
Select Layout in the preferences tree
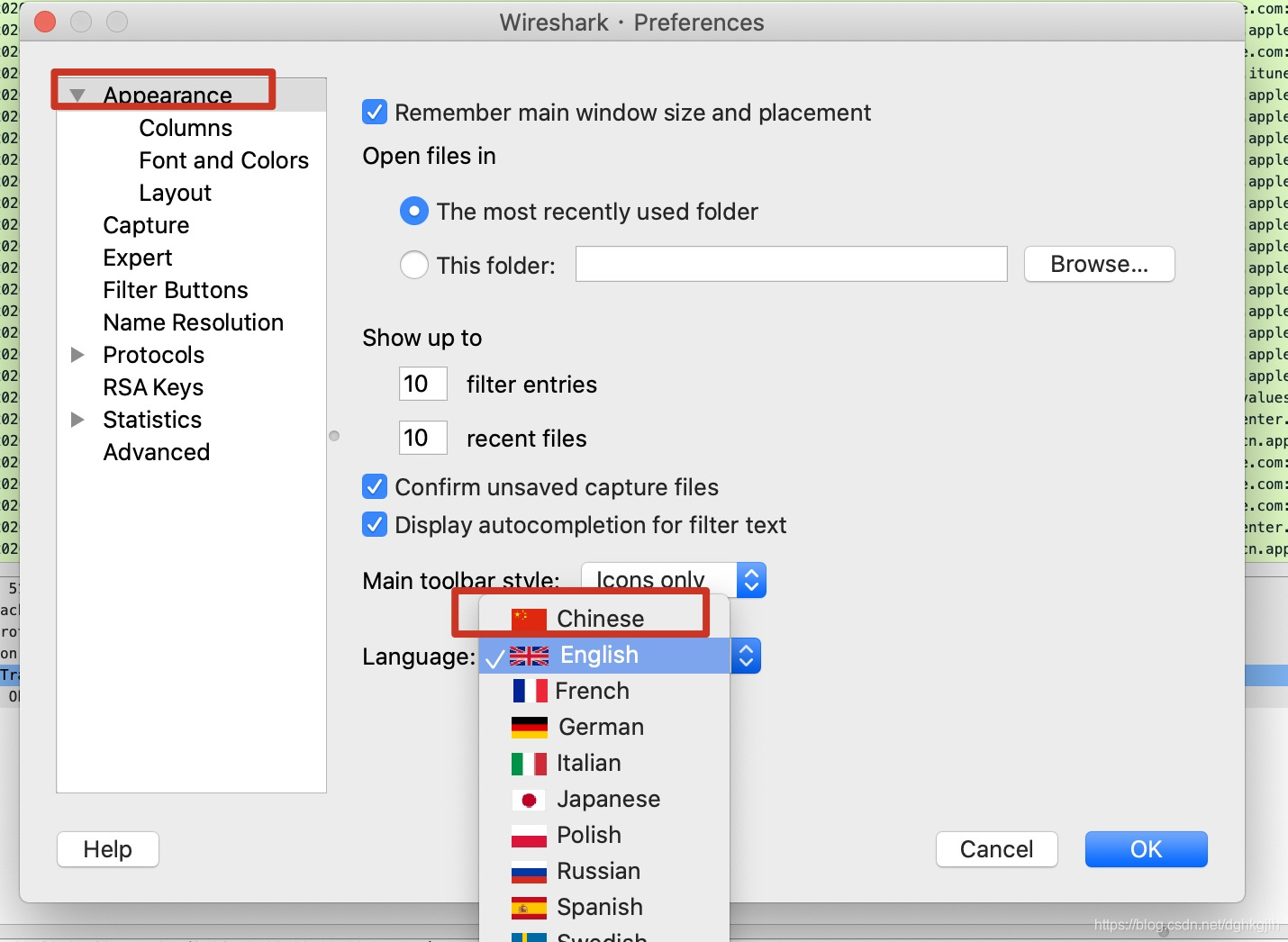176,193
